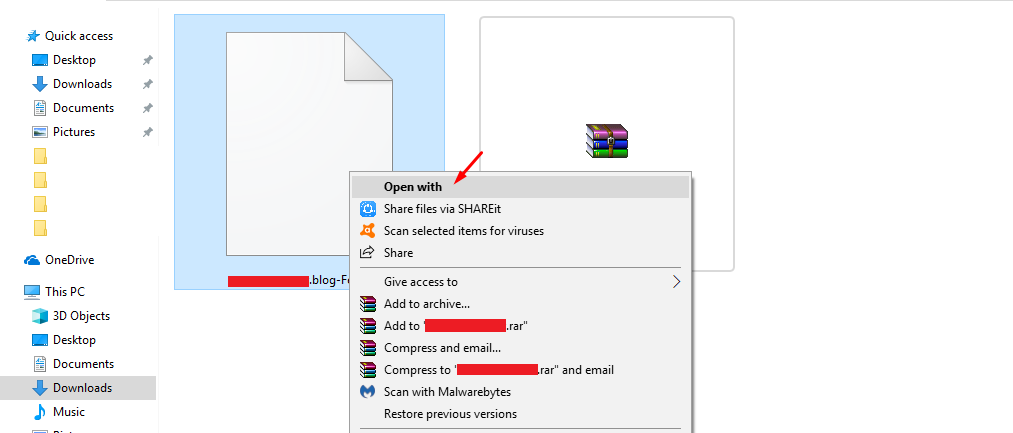Viewport: 1013px width, 433px height.
Task: Click WinRAR icon beside Compress and email
Action: tap(368, 348)
